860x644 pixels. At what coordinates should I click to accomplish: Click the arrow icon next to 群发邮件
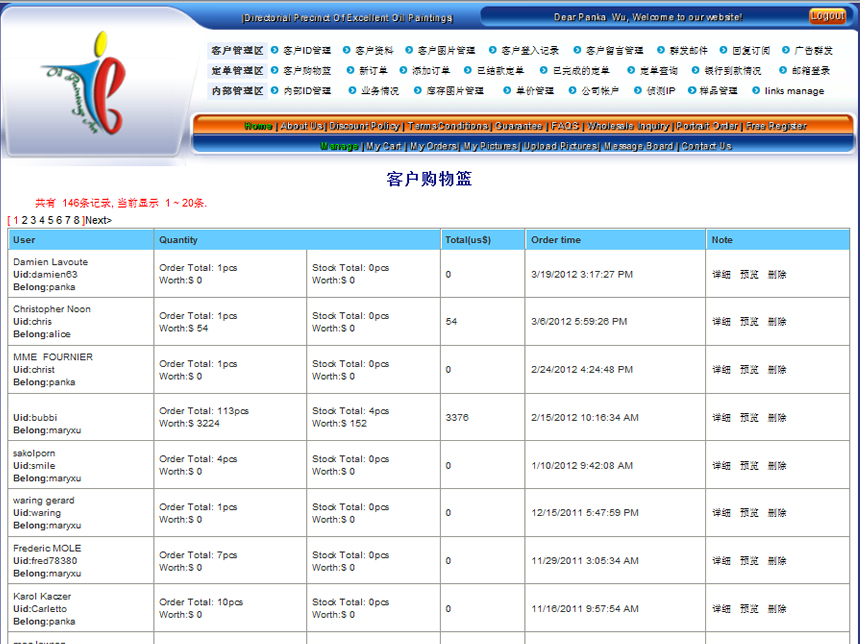point(661,50)
